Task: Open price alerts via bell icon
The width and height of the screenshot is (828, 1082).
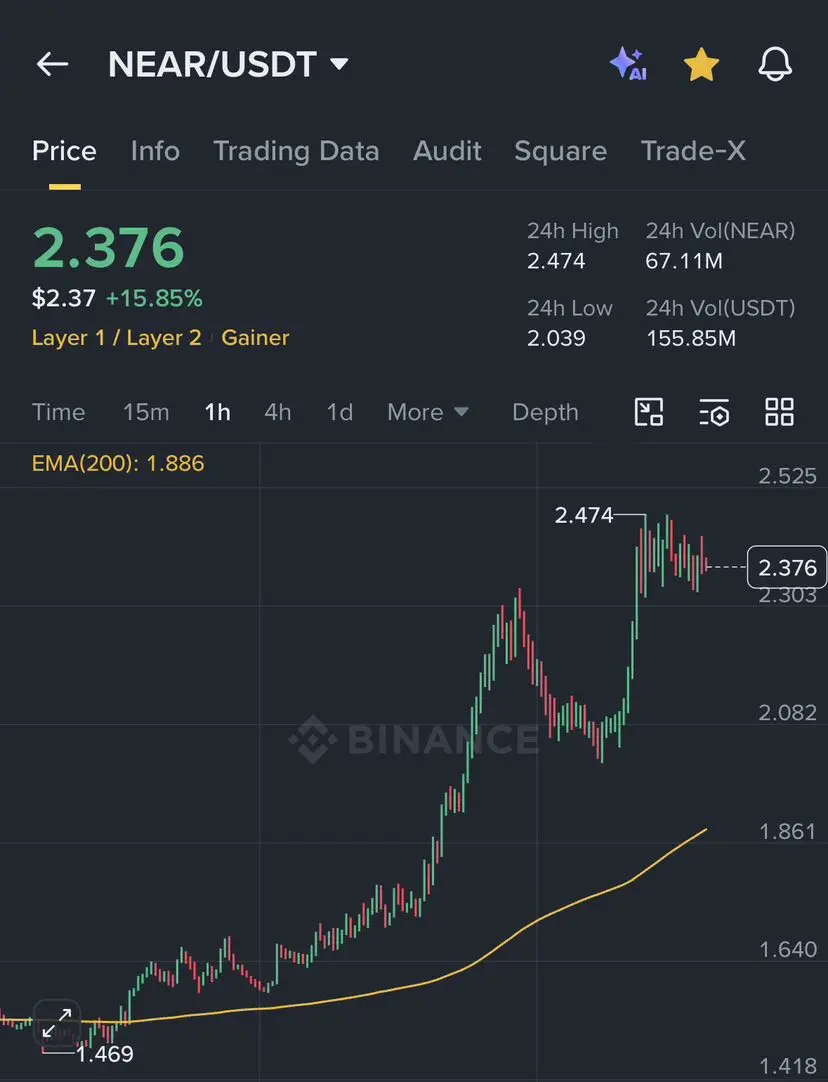Action: (775, 64)
